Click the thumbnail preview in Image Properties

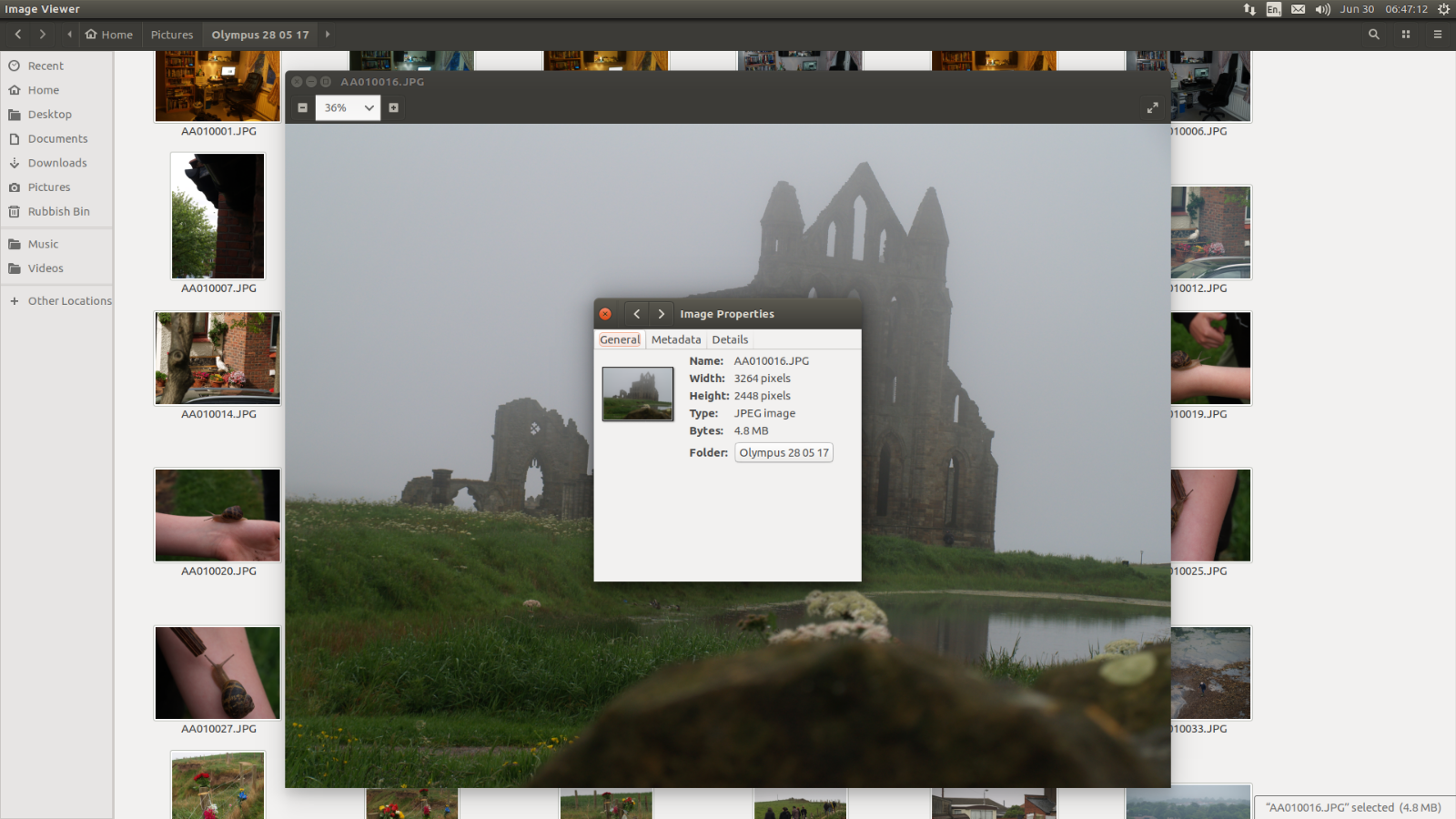point(638,393)
